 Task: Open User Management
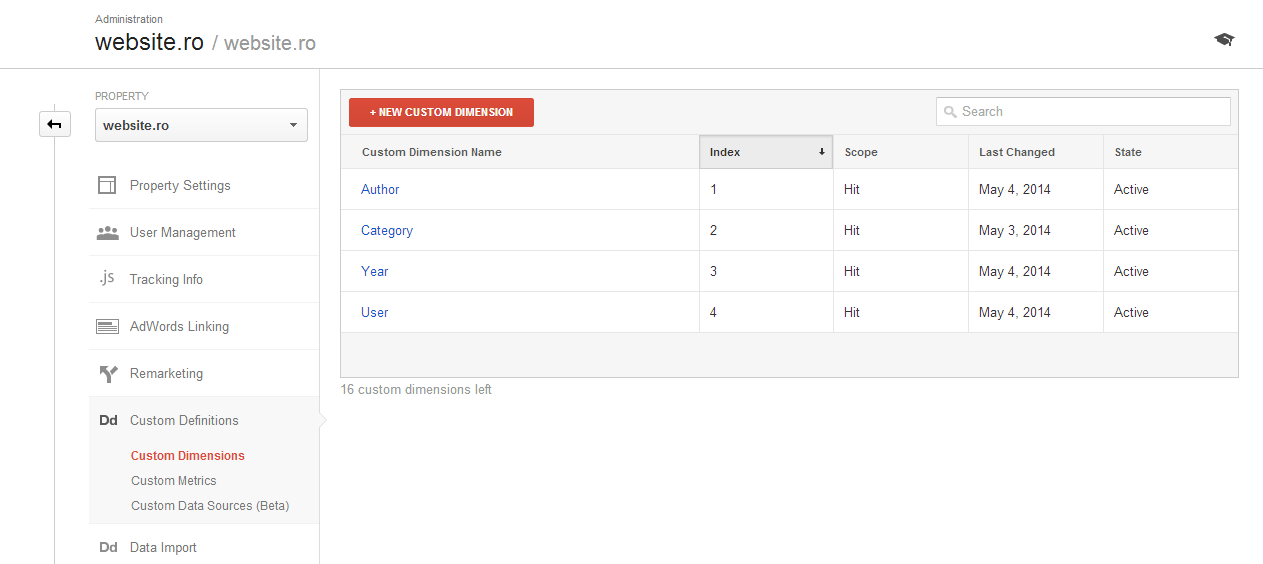pos(183,232)
